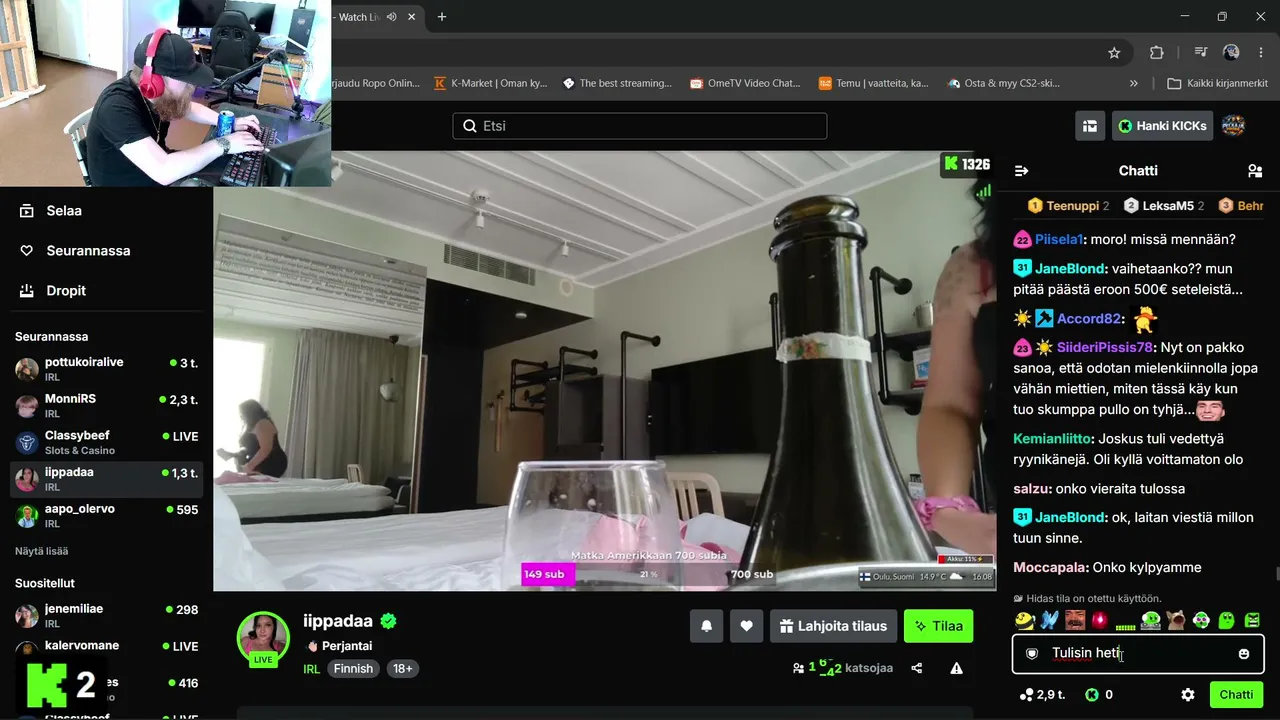
Task: Open chat identity badge icon
Action: pyautogui.click(x=1033, y=654)
